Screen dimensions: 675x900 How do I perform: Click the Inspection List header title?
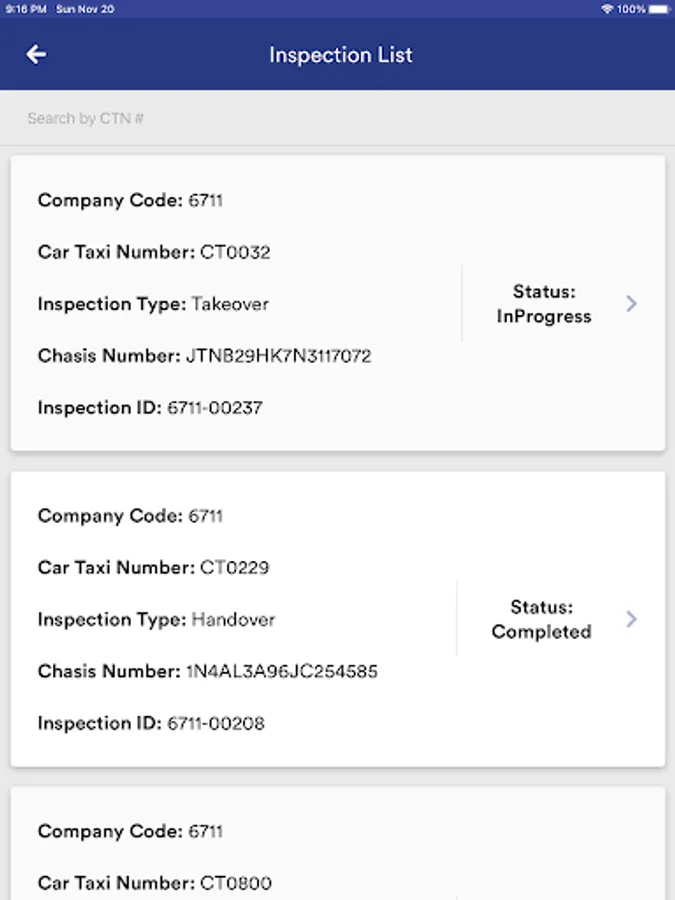(340, 55)
